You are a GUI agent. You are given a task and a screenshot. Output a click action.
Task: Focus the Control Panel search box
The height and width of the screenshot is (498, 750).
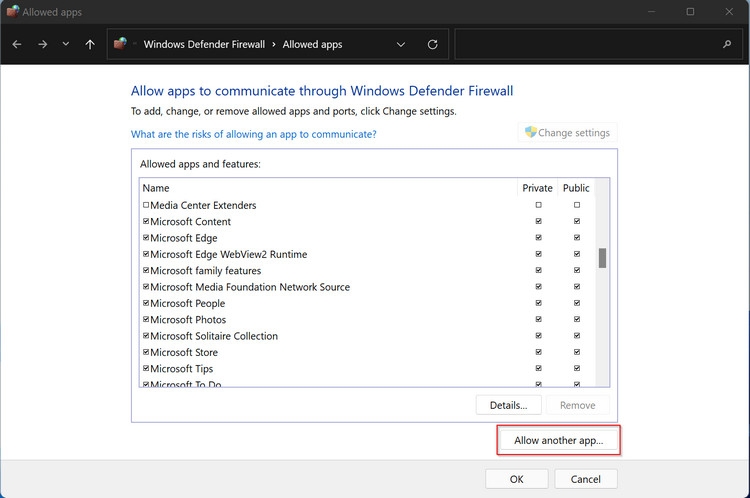coord(600,44)
